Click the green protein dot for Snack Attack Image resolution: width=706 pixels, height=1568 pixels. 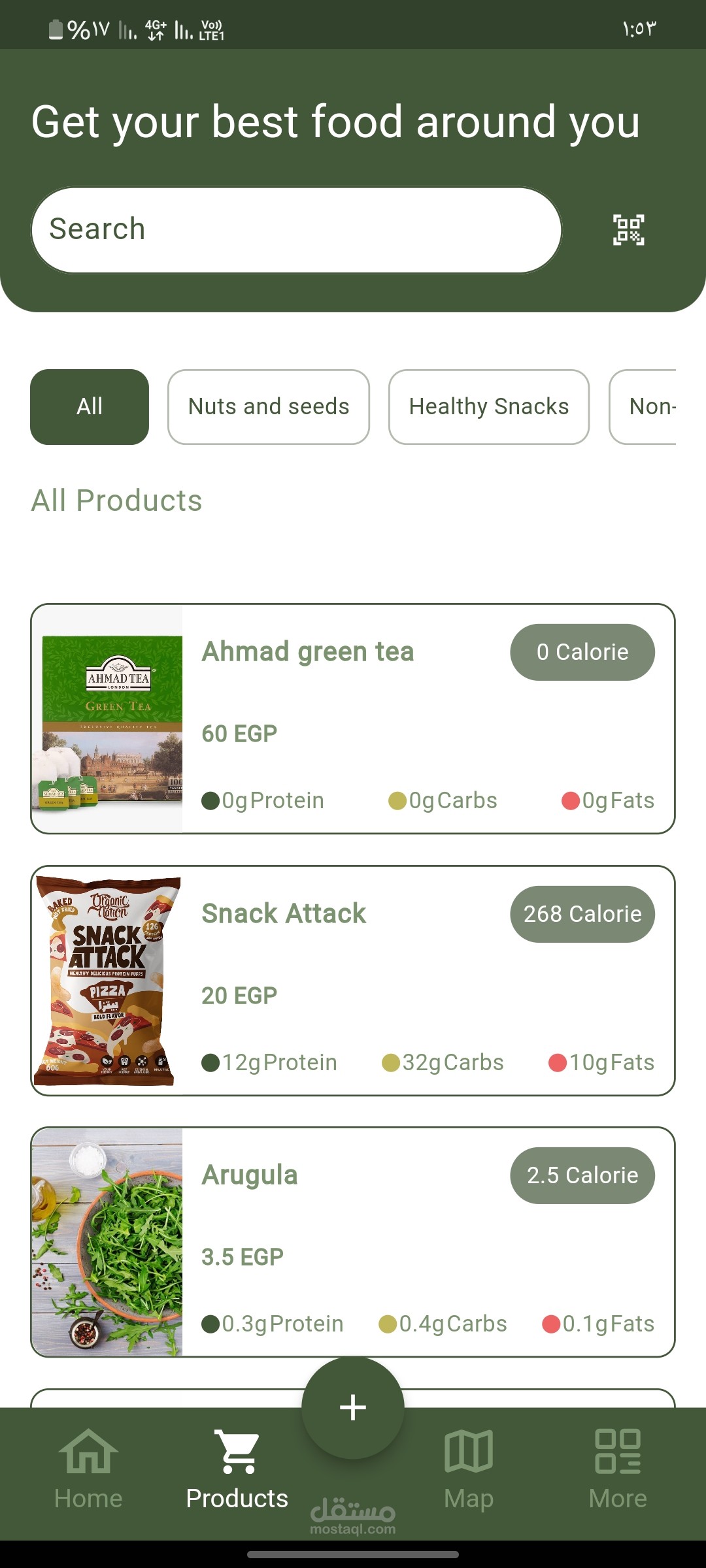[210, 1063]
